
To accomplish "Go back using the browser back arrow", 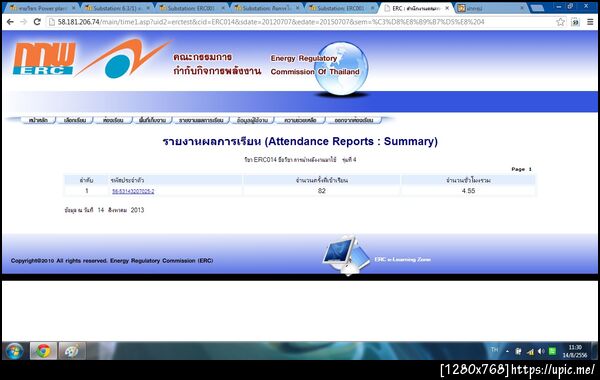I will pos(10,22).
